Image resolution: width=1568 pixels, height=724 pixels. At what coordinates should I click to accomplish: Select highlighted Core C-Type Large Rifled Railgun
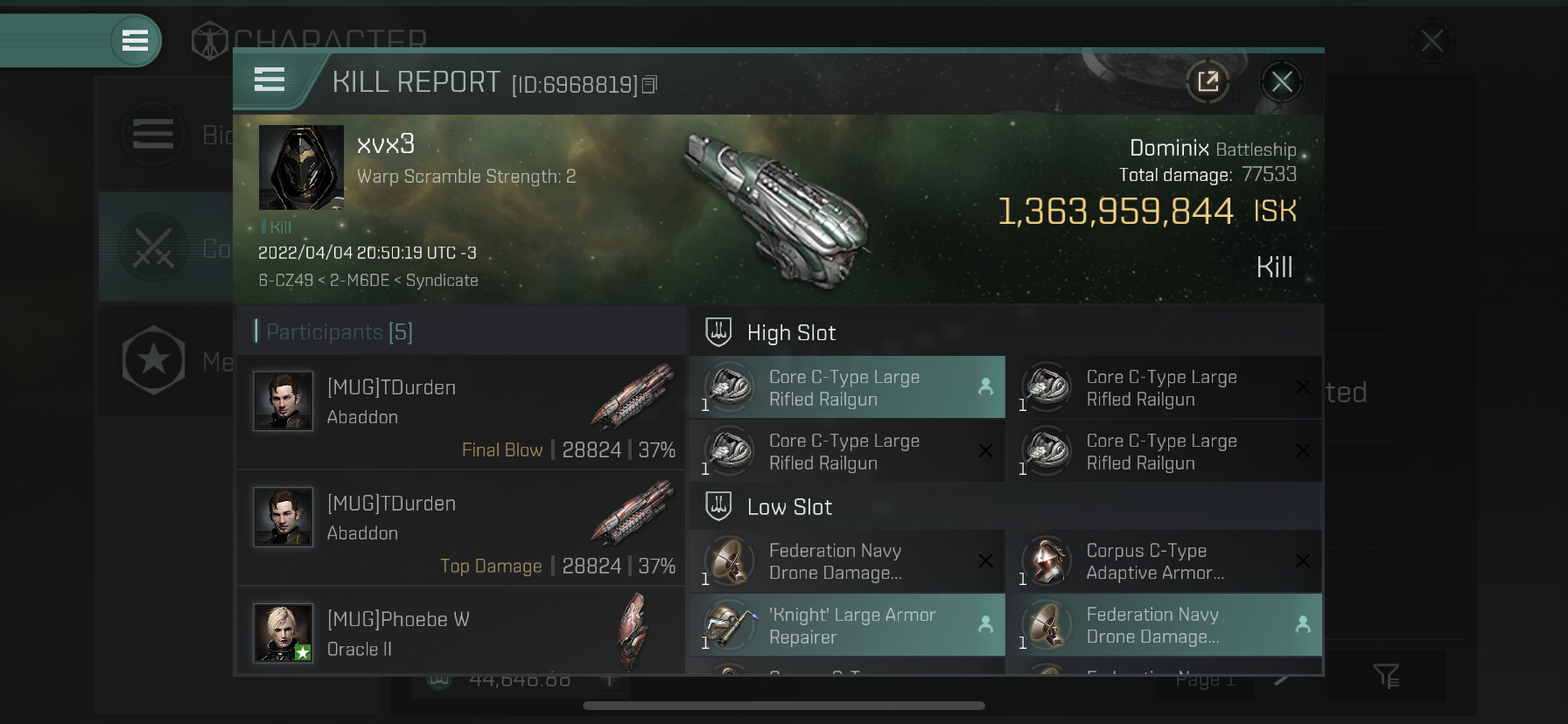click(847, 387)
